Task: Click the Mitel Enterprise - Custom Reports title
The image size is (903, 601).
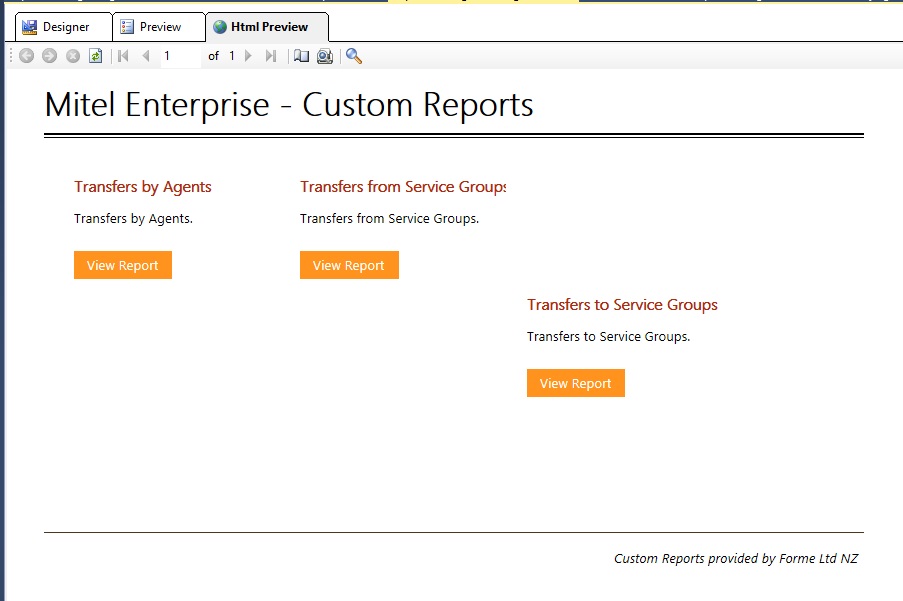Action: tap(289, 105)
